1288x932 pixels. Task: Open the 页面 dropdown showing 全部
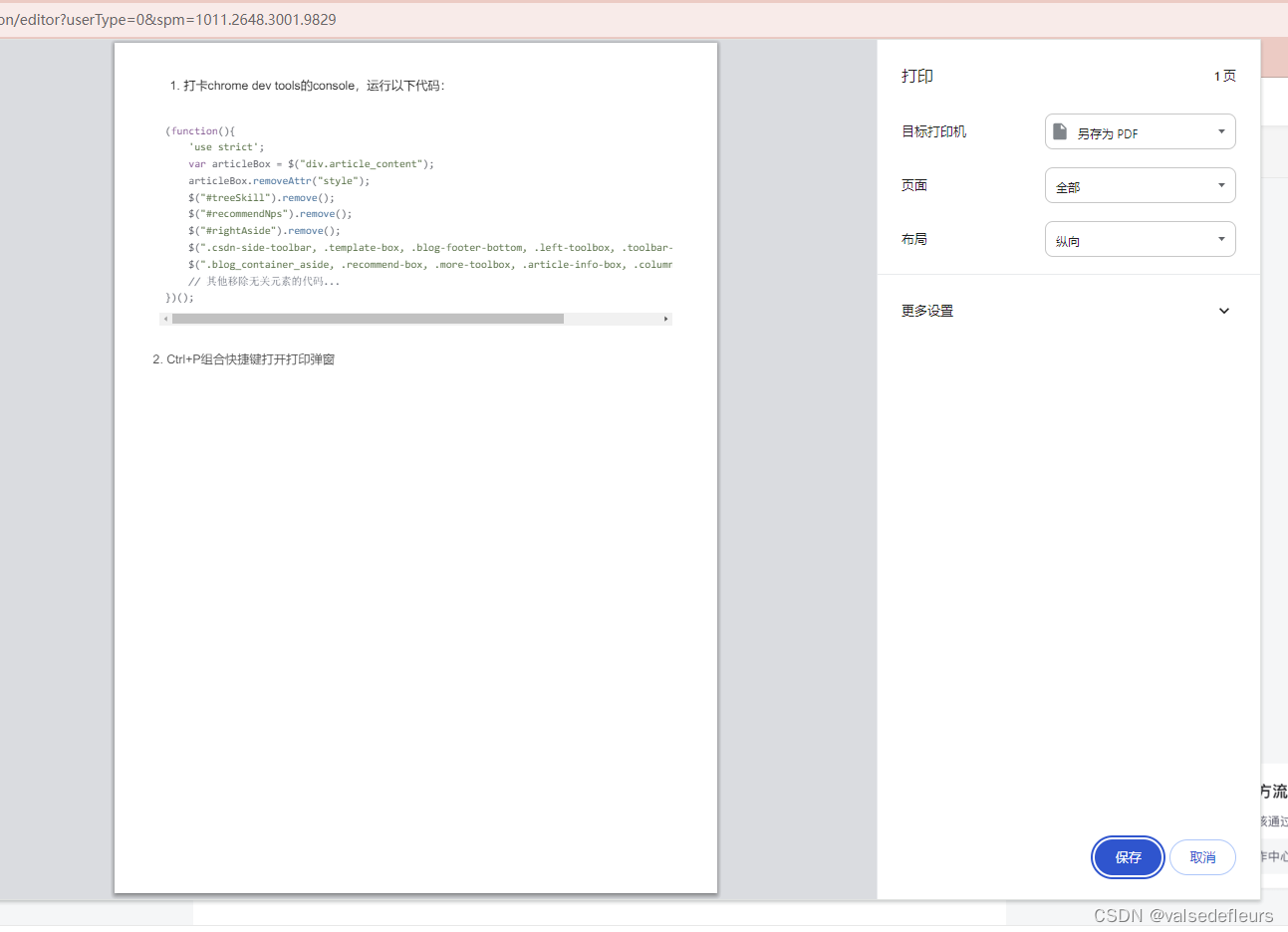tap(1140, 185)
